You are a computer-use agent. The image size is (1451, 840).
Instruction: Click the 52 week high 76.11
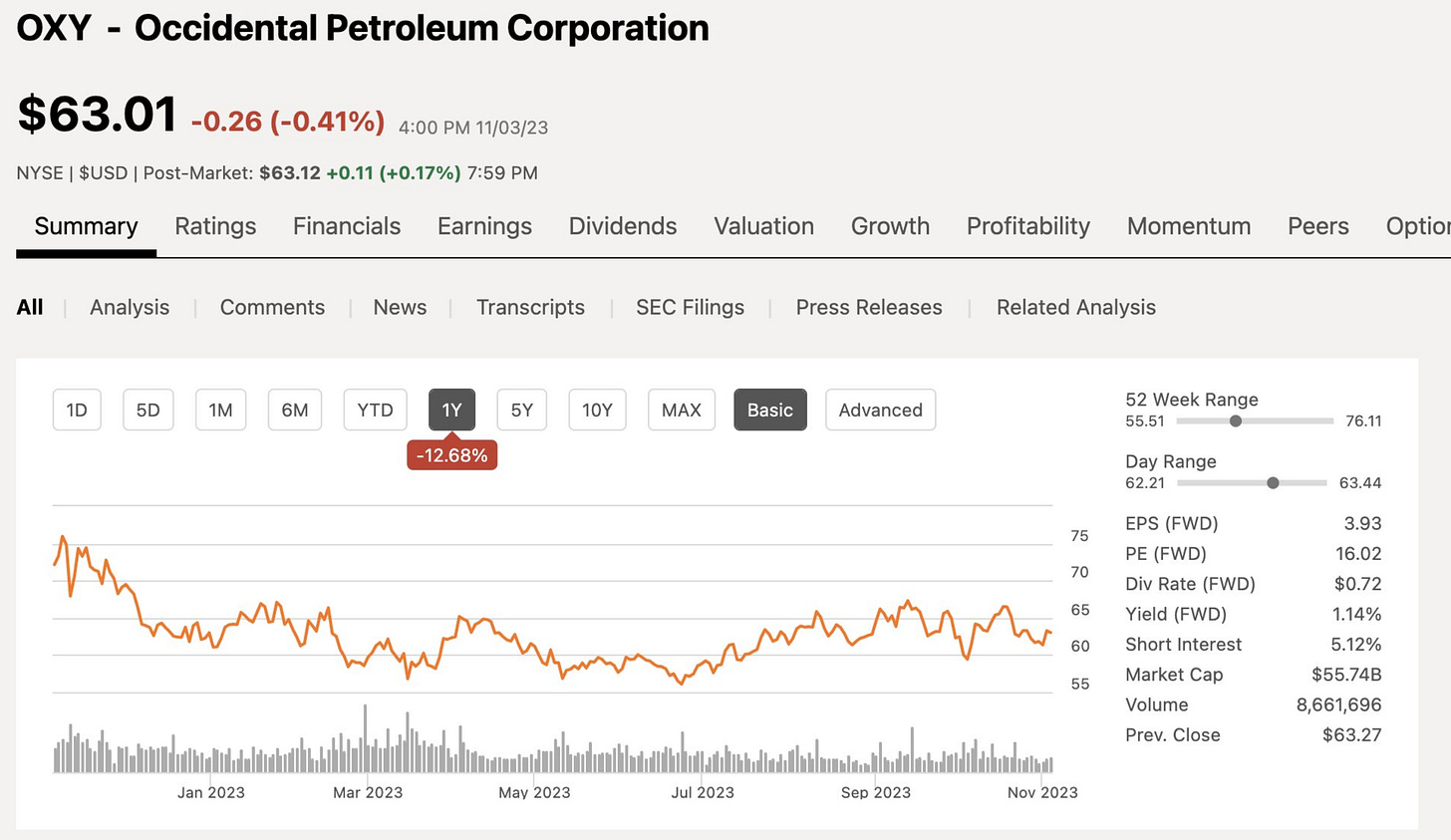(1363, 420)
